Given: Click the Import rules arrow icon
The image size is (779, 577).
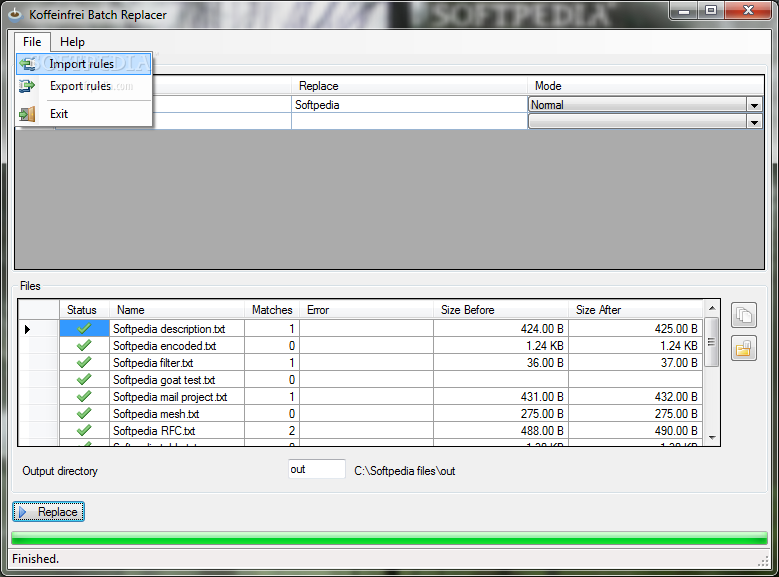Looking at the screenshot, I should (x=27, y=64).
